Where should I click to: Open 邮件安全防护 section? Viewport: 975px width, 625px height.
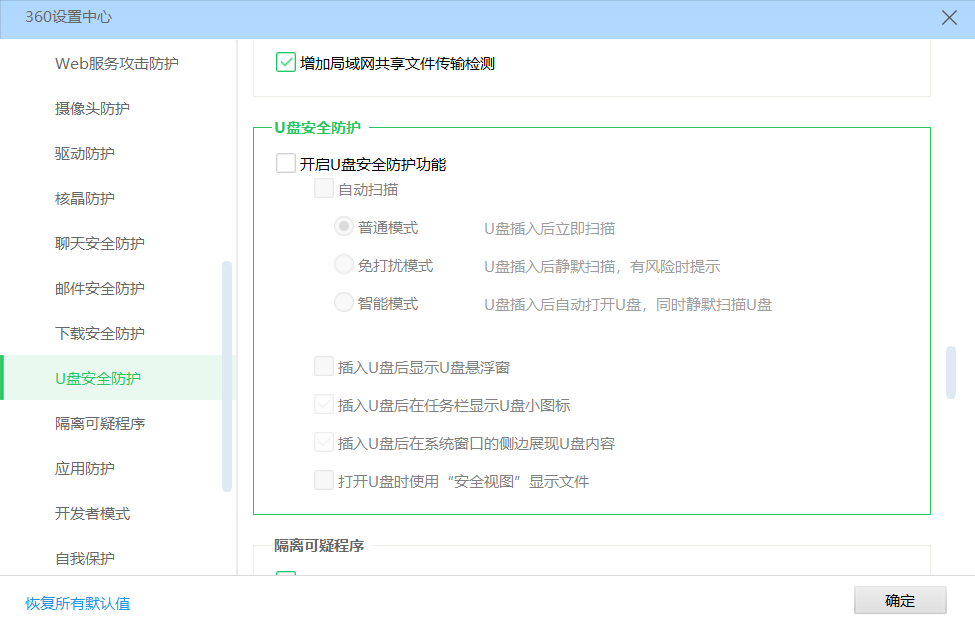coord(99,289)
